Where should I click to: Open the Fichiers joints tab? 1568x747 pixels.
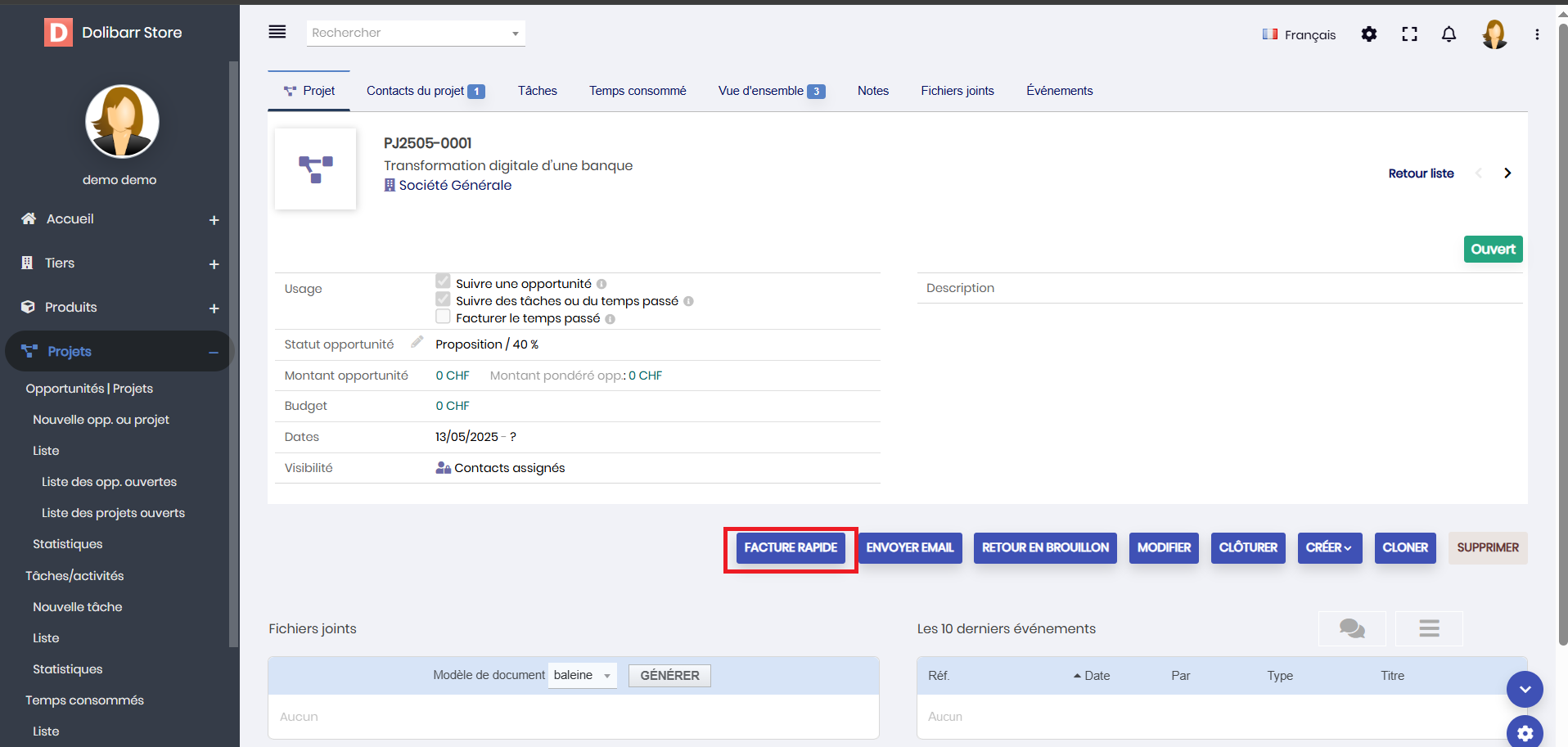click(x=957, y=91)
